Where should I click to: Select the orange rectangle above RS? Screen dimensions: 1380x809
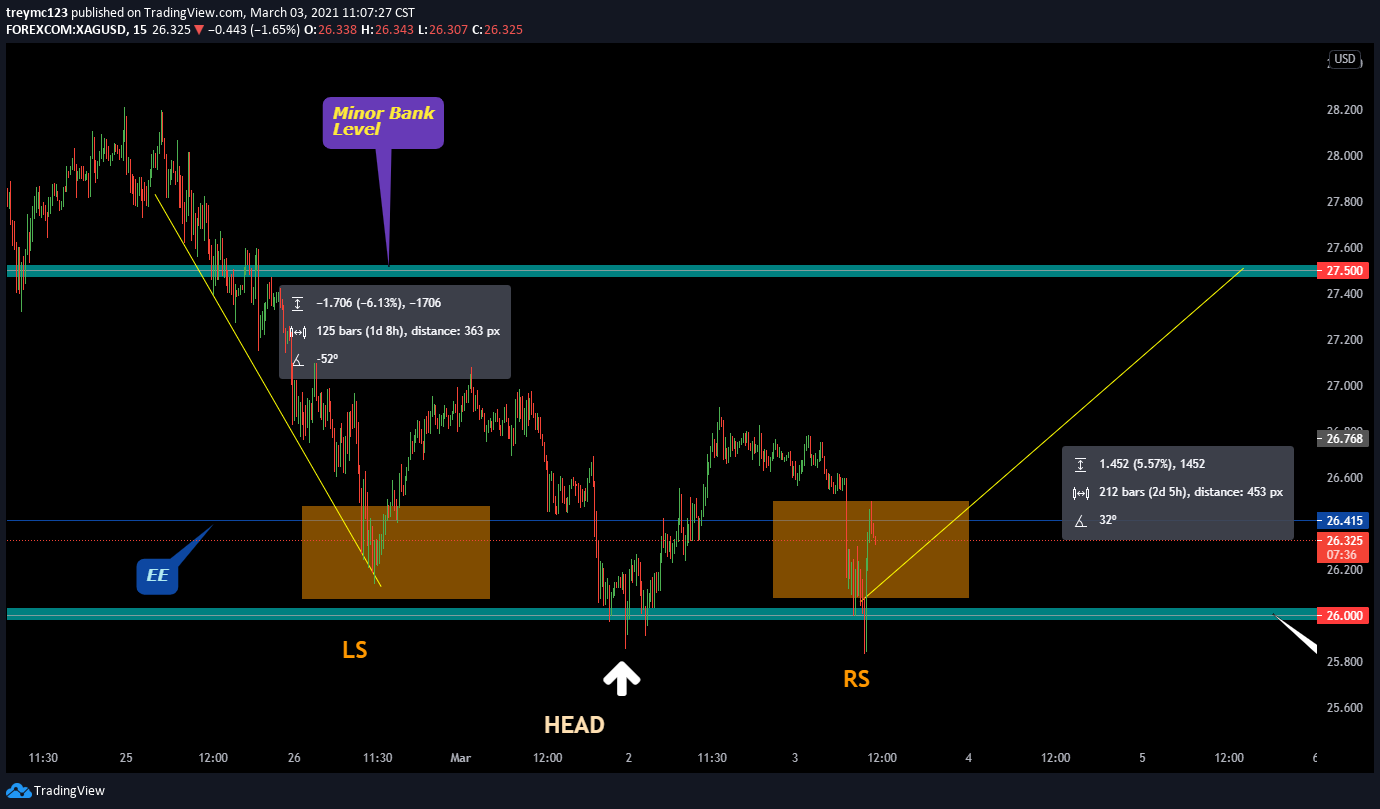pos(871,550)
